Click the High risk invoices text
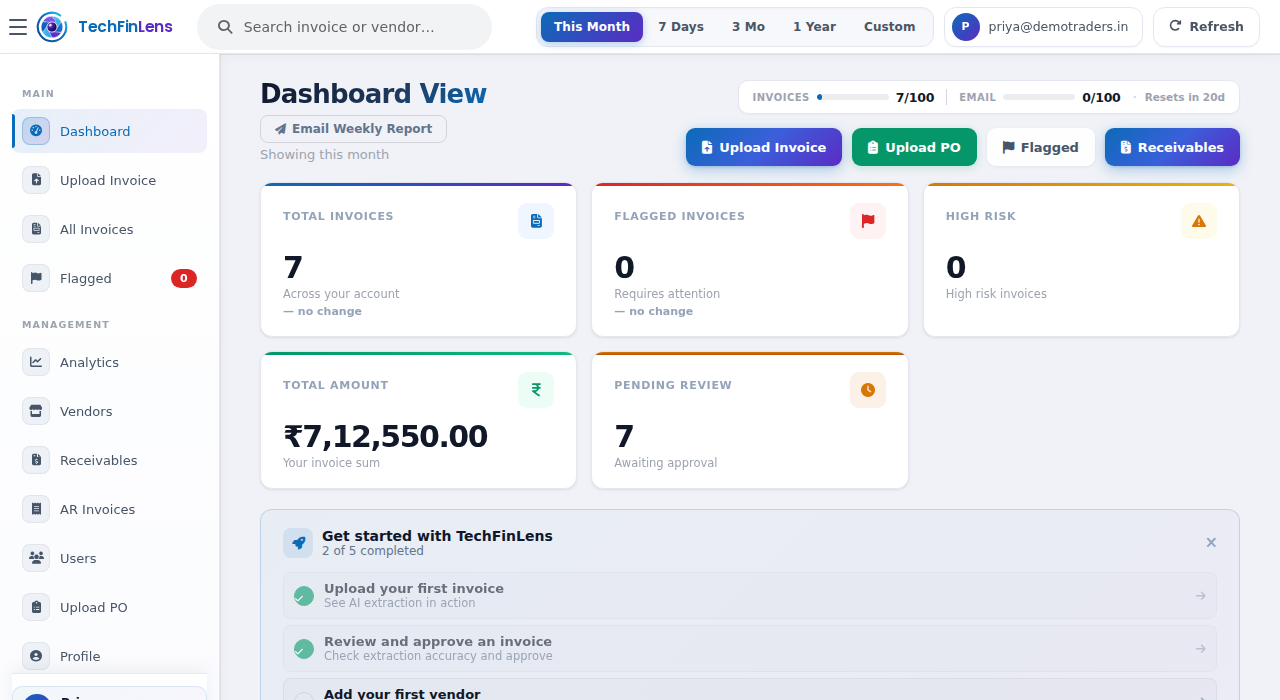Viewport: 1280px width, 700px height. [996, 294]
